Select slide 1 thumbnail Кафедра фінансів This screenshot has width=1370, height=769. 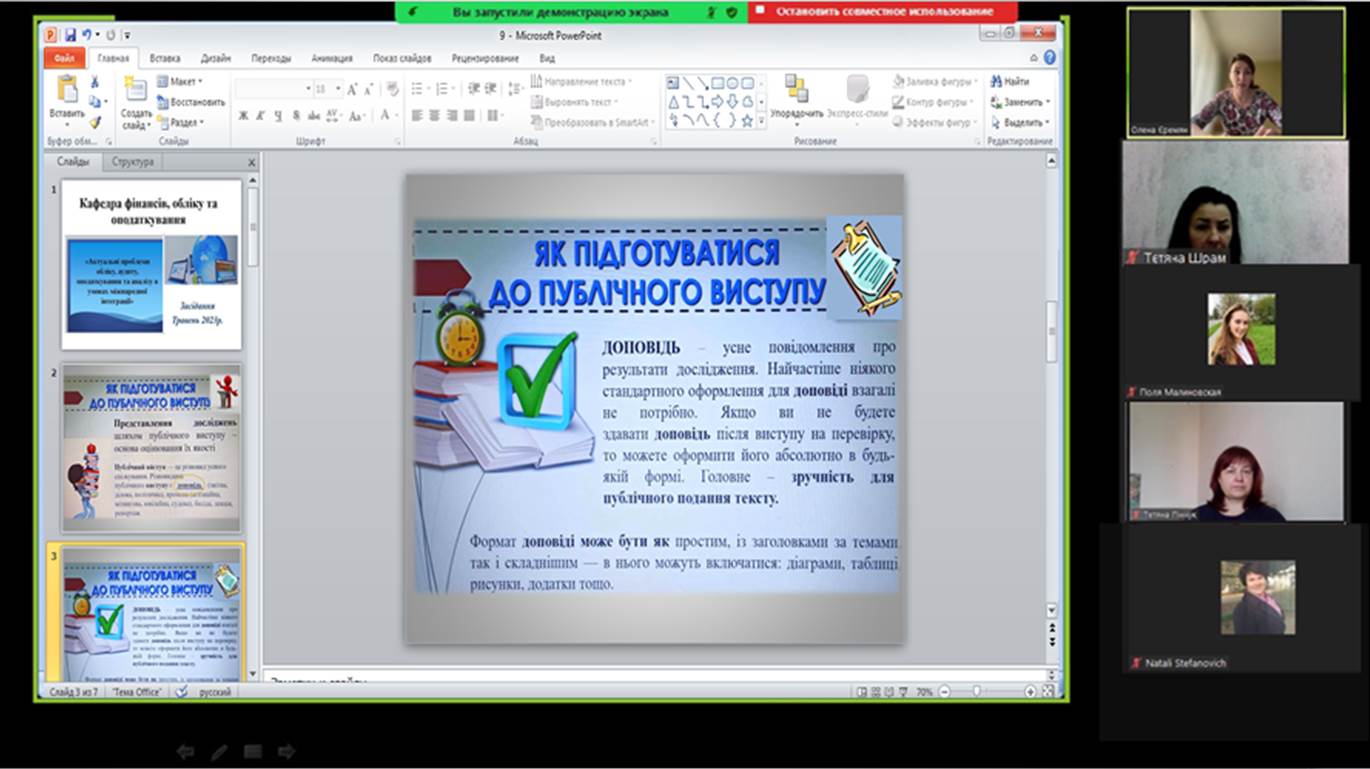152,264
